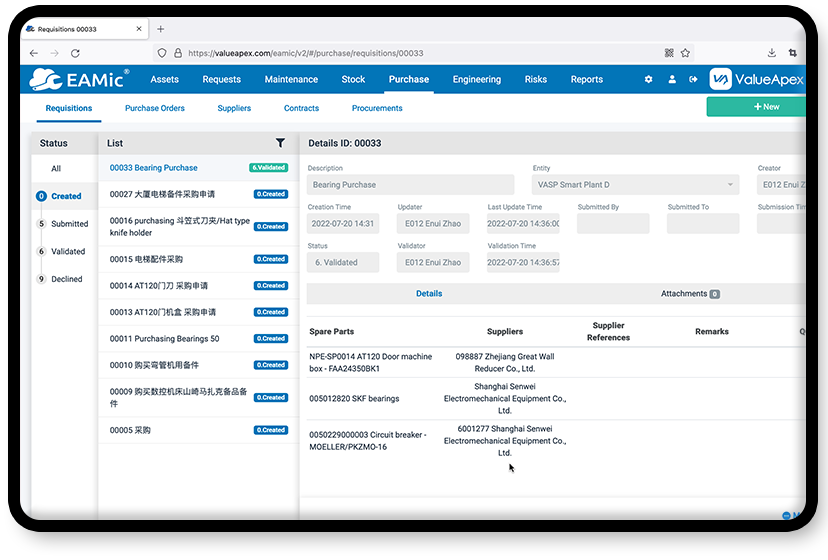Switch to the Purchase Orders tab

[154, 108]
